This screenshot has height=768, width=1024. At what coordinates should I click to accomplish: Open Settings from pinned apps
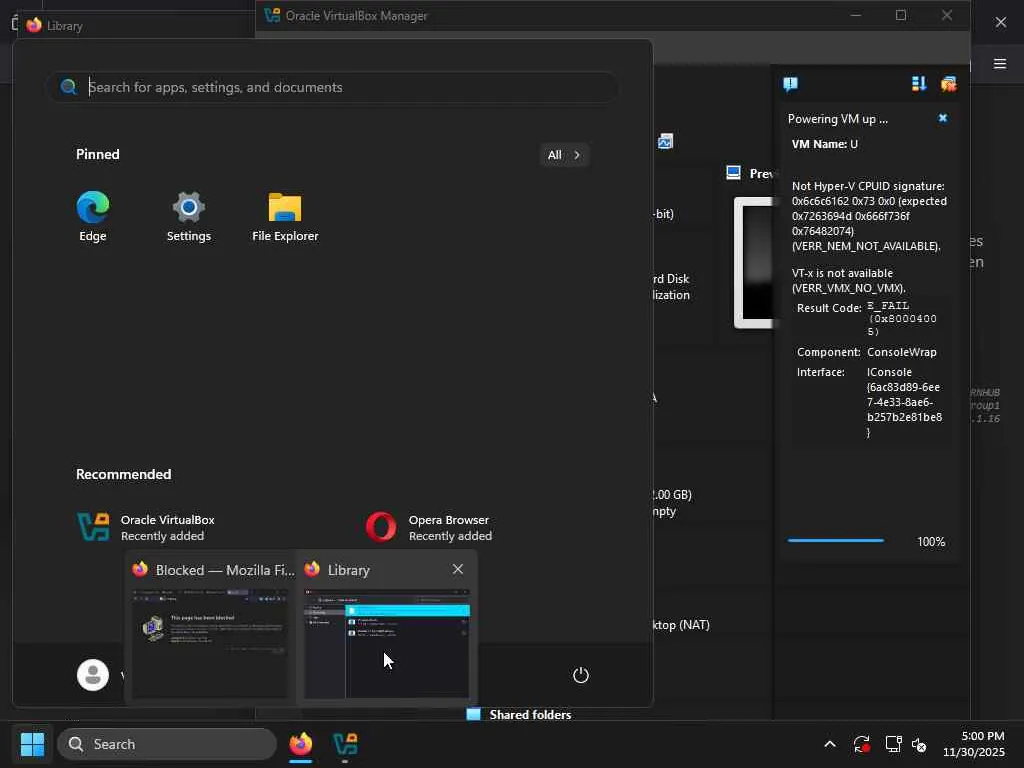[x=189, y=216]
